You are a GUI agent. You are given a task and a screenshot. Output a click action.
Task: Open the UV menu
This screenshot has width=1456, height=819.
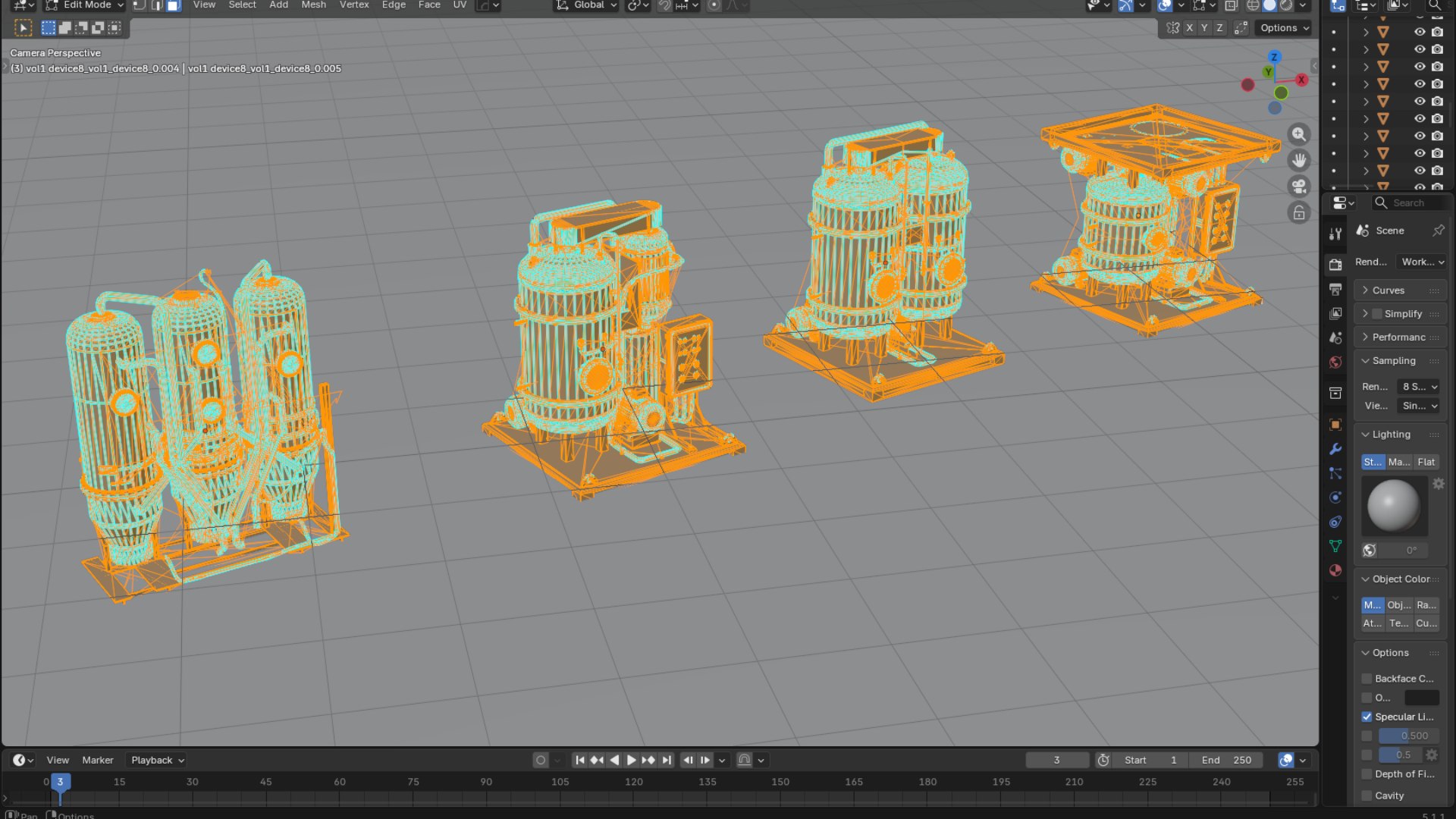[x=460, y=5]
